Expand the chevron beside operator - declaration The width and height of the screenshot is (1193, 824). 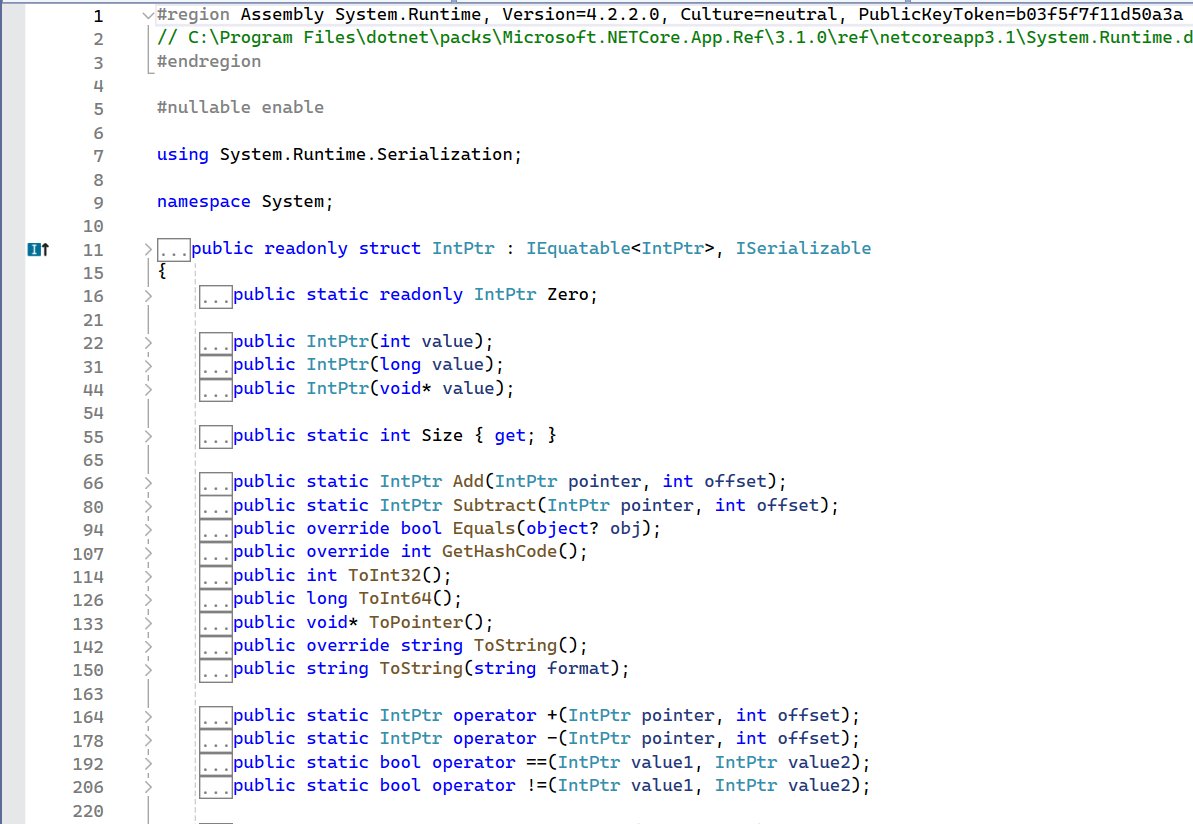pyautogui.click(x=148, y=740)
